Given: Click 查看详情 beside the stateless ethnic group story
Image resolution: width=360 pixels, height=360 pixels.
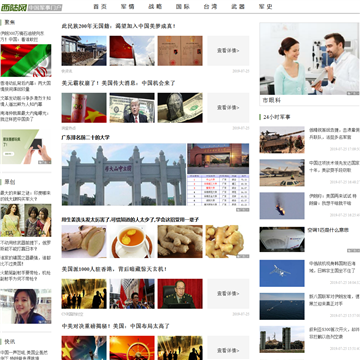Looking at the screenshot, I should (x=228, y=51).
